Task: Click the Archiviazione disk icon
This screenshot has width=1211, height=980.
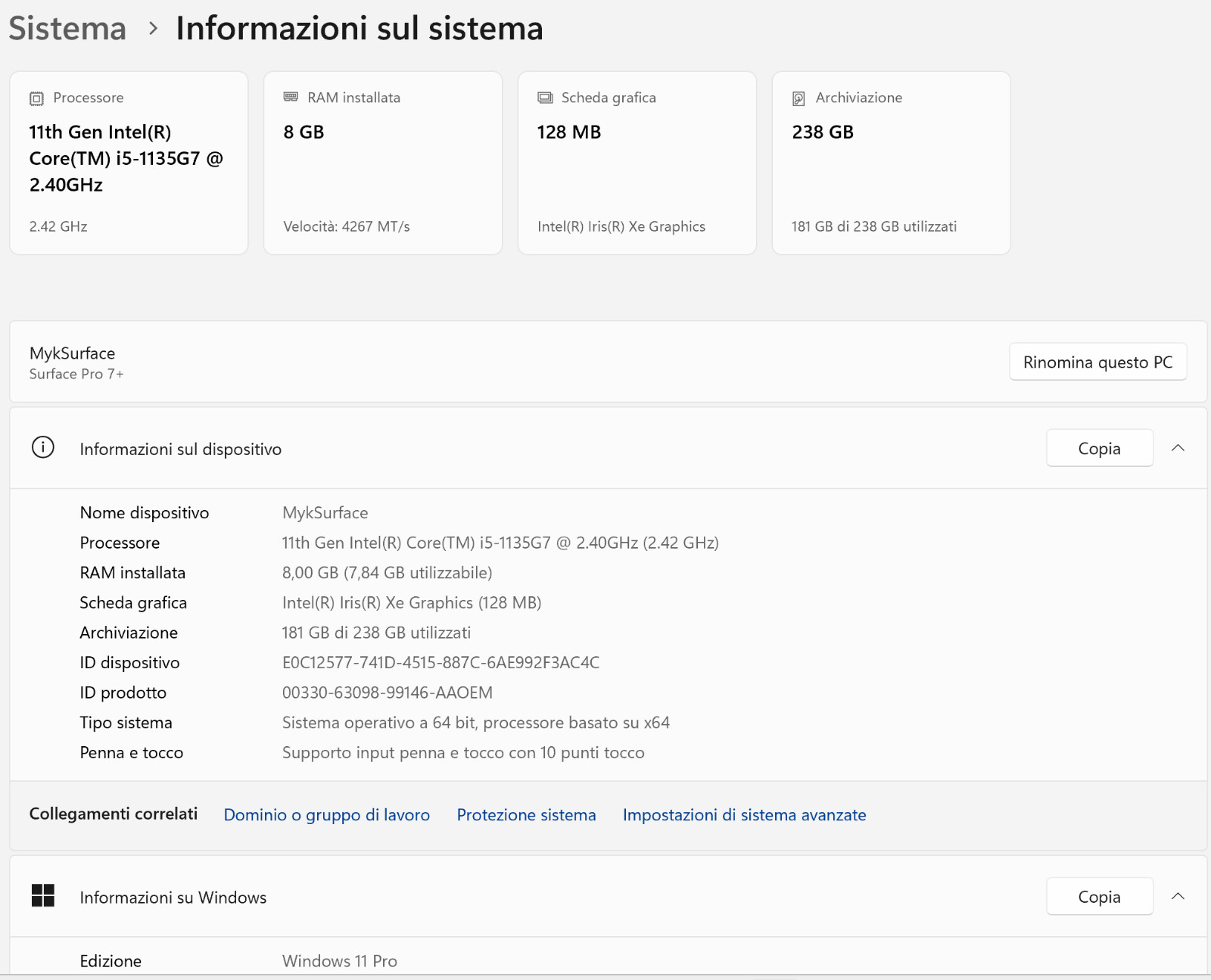Action: (x=799, y=98)
